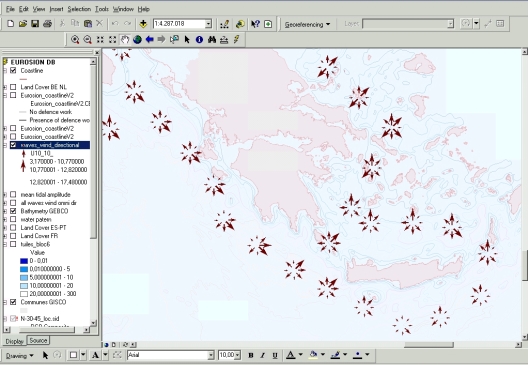This screenshot has width=528, height=365.
Task: Toggle Underline text formatting
Action: coord(275,355)
